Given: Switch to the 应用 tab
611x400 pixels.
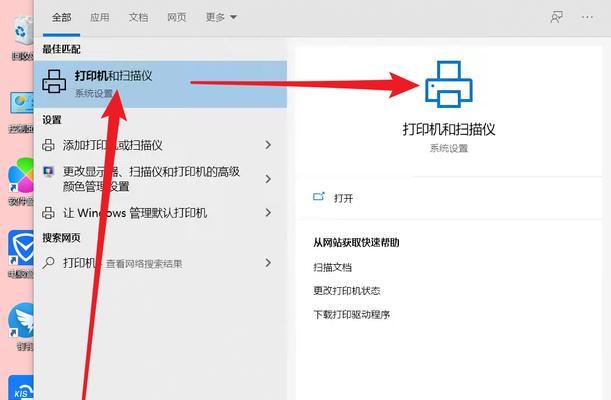Looking at the screenshot, I should pyautogui.click(x=100, y=18).
